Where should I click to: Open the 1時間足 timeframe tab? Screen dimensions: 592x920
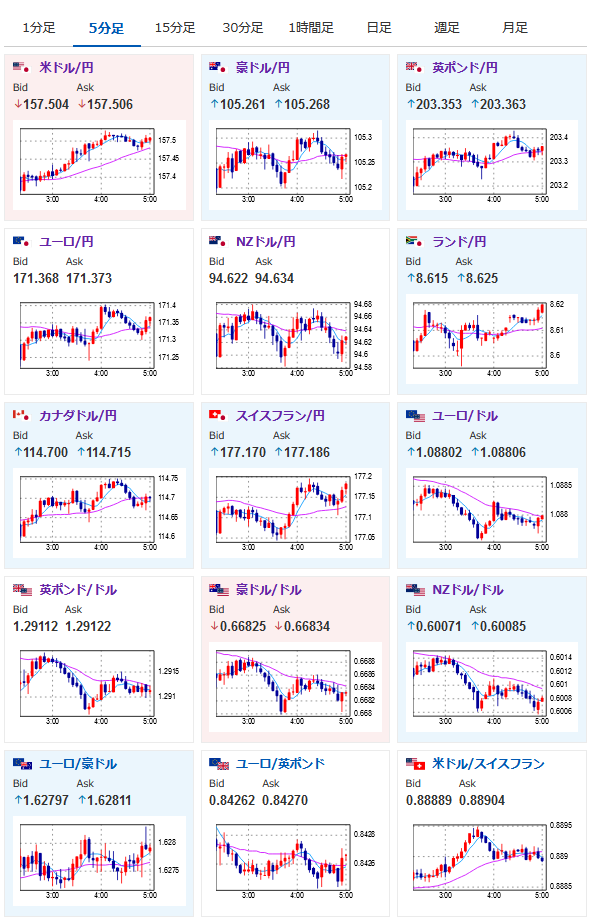(x=311, y=28)
